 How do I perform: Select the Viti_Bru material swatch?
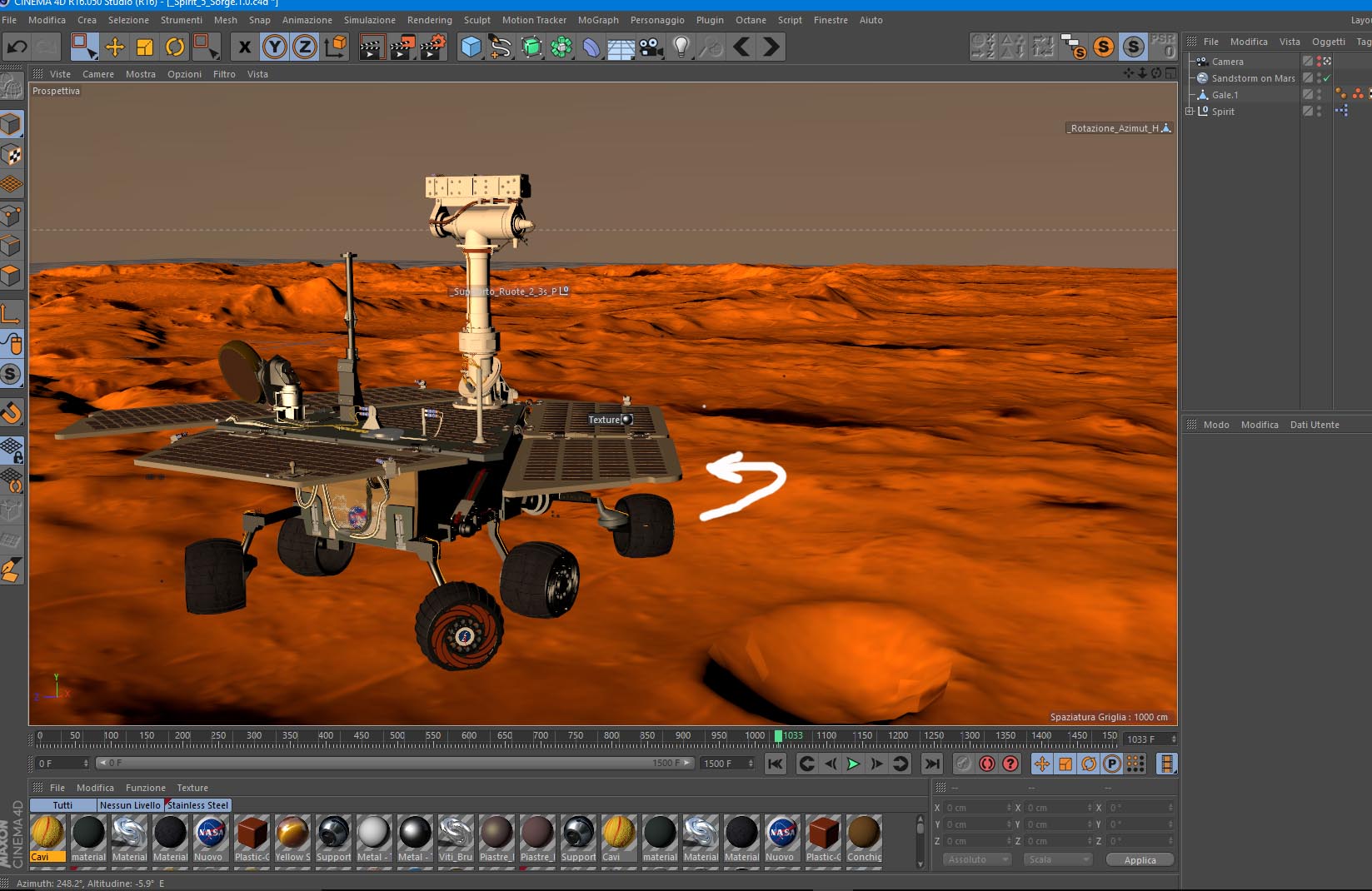(x=456, y=839)
